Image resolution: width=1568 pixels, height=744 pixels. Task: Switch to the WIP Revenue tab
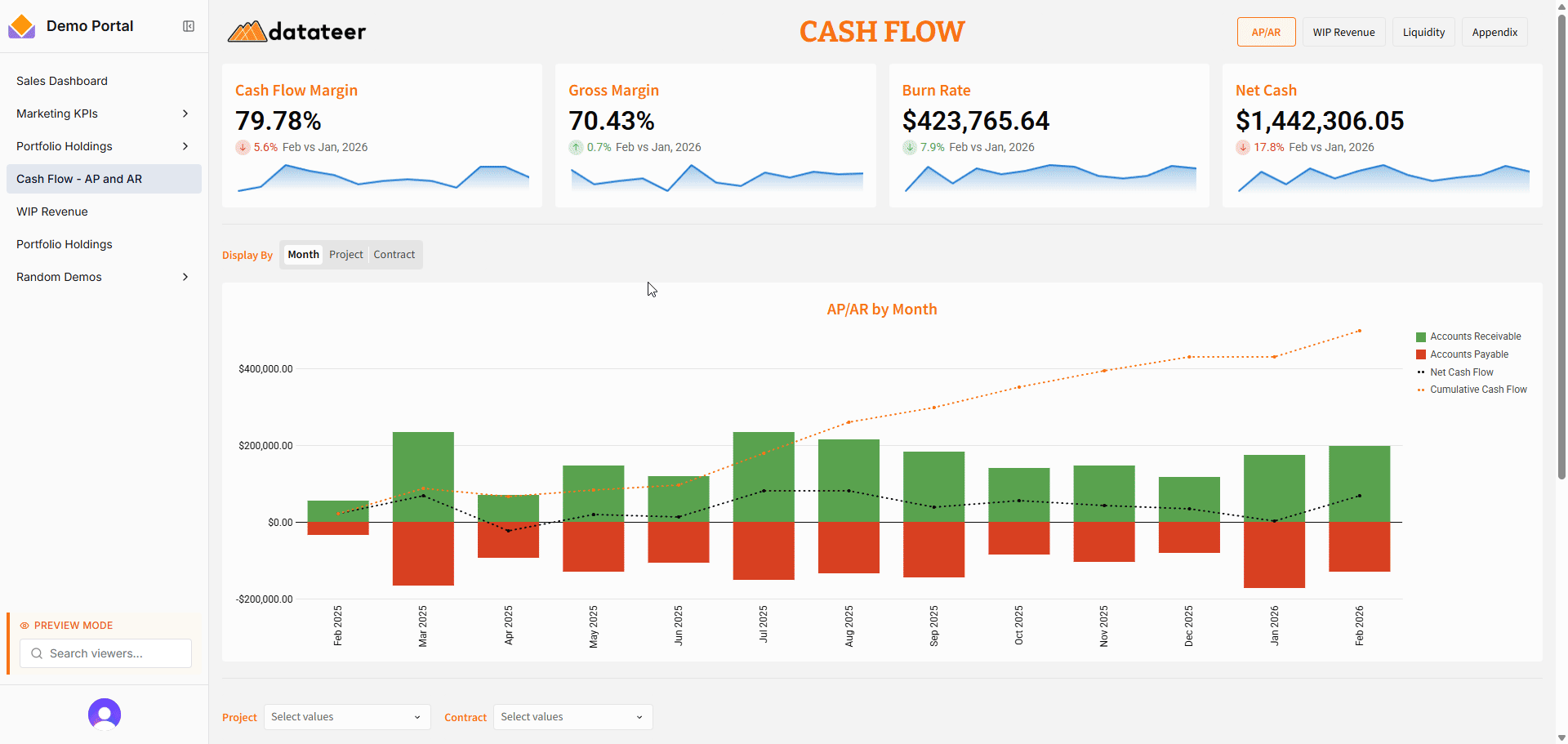[x=1343, y=33]
